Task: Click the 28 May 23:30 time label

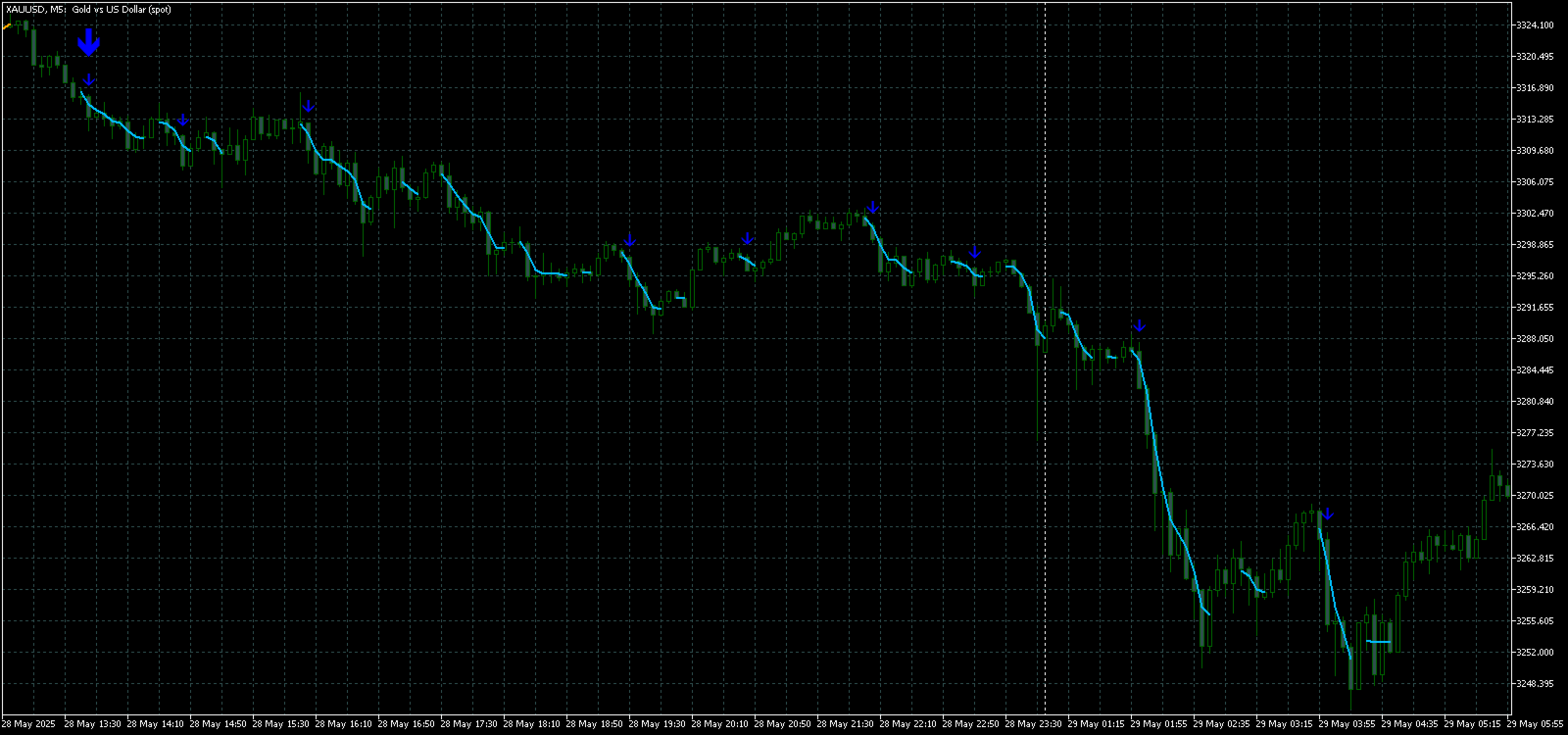Action: point(1034,724)
